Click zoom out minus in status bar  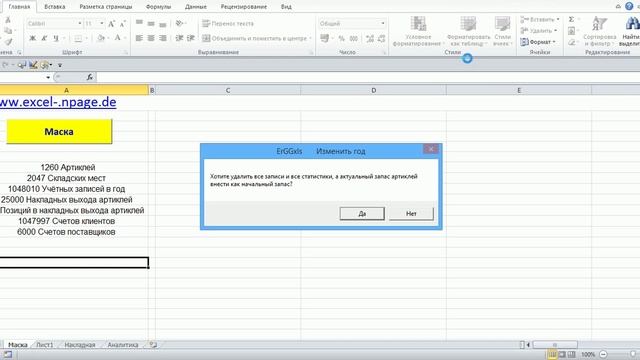click(x=603, y=354)
